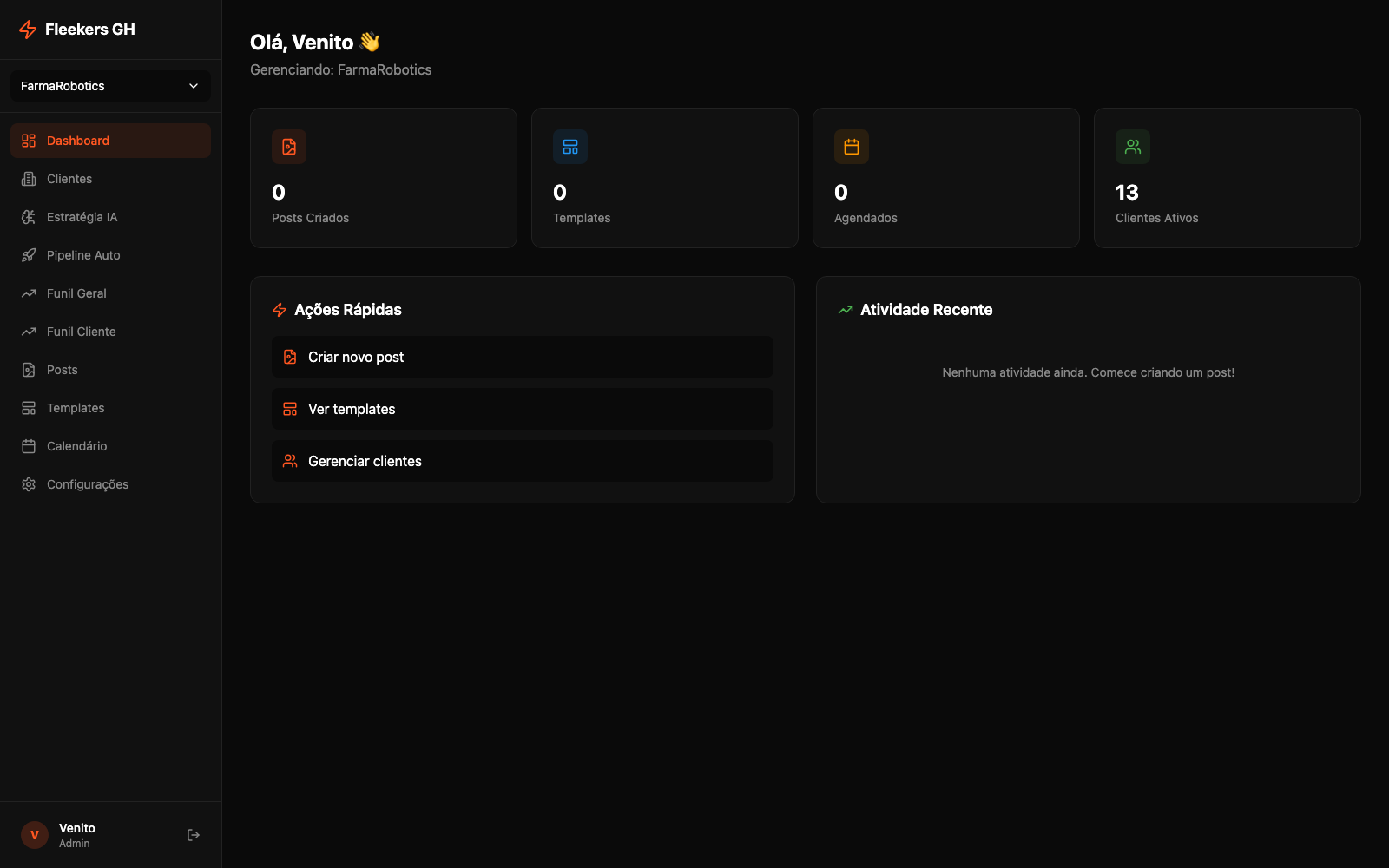Click the Funil Cliente trend icon
The width and height of the screenshot is (1389, 868).
(x=29, y=332)
